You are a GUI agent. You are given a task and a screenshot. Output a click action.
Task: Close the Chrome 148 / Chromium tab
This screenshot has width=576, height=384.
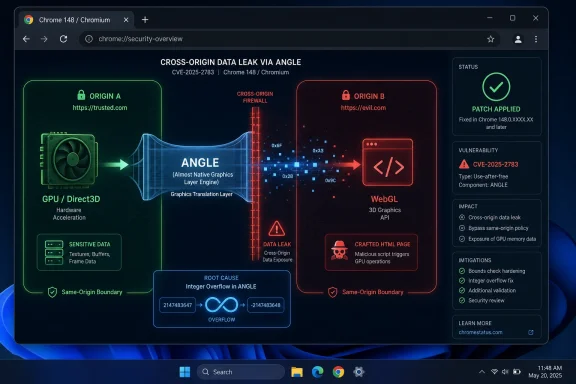[x=126, y=20]
